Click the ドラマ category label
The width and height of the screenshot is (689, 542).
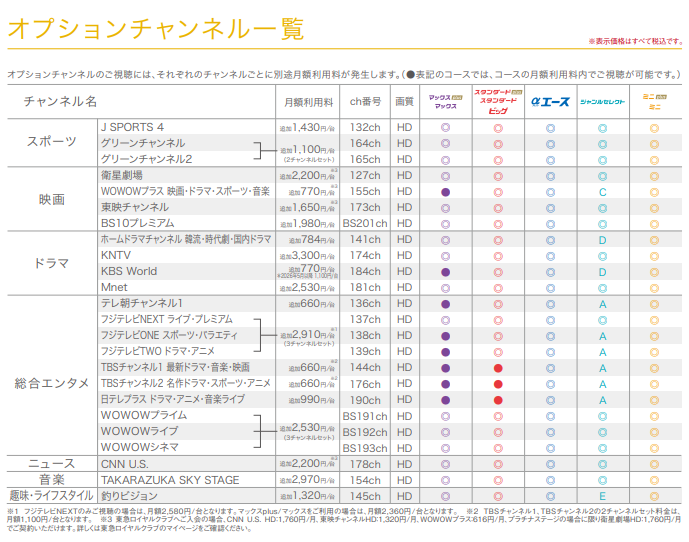pos(52,263)
